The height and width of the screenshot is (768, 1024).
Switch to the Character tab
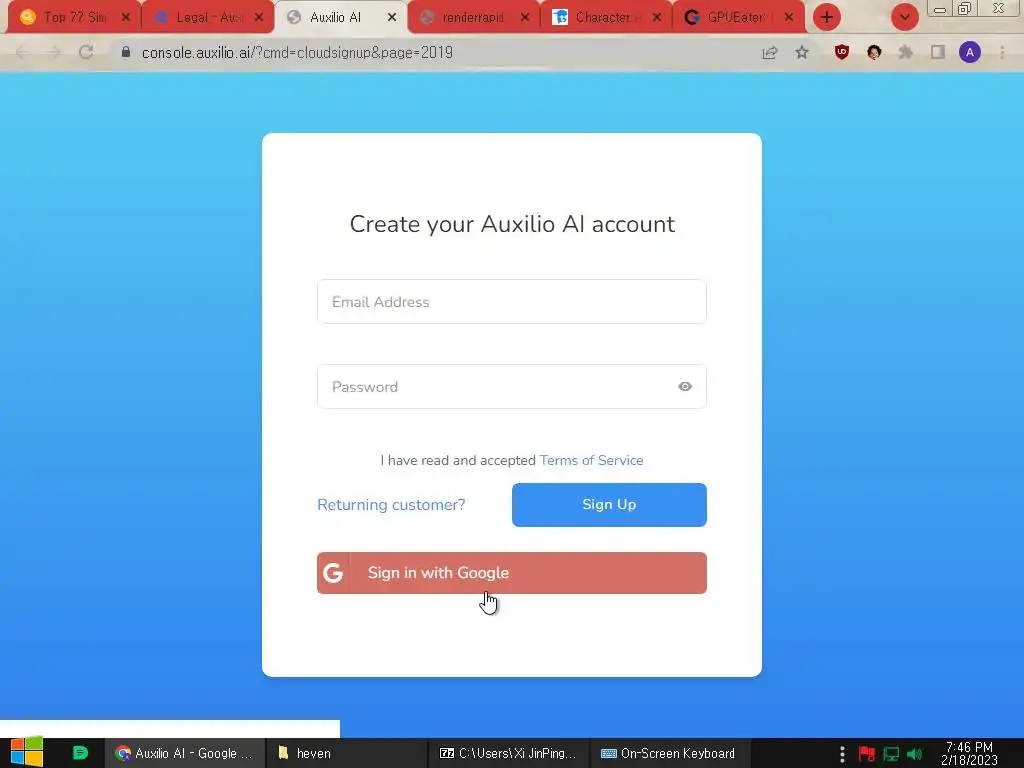605,17
